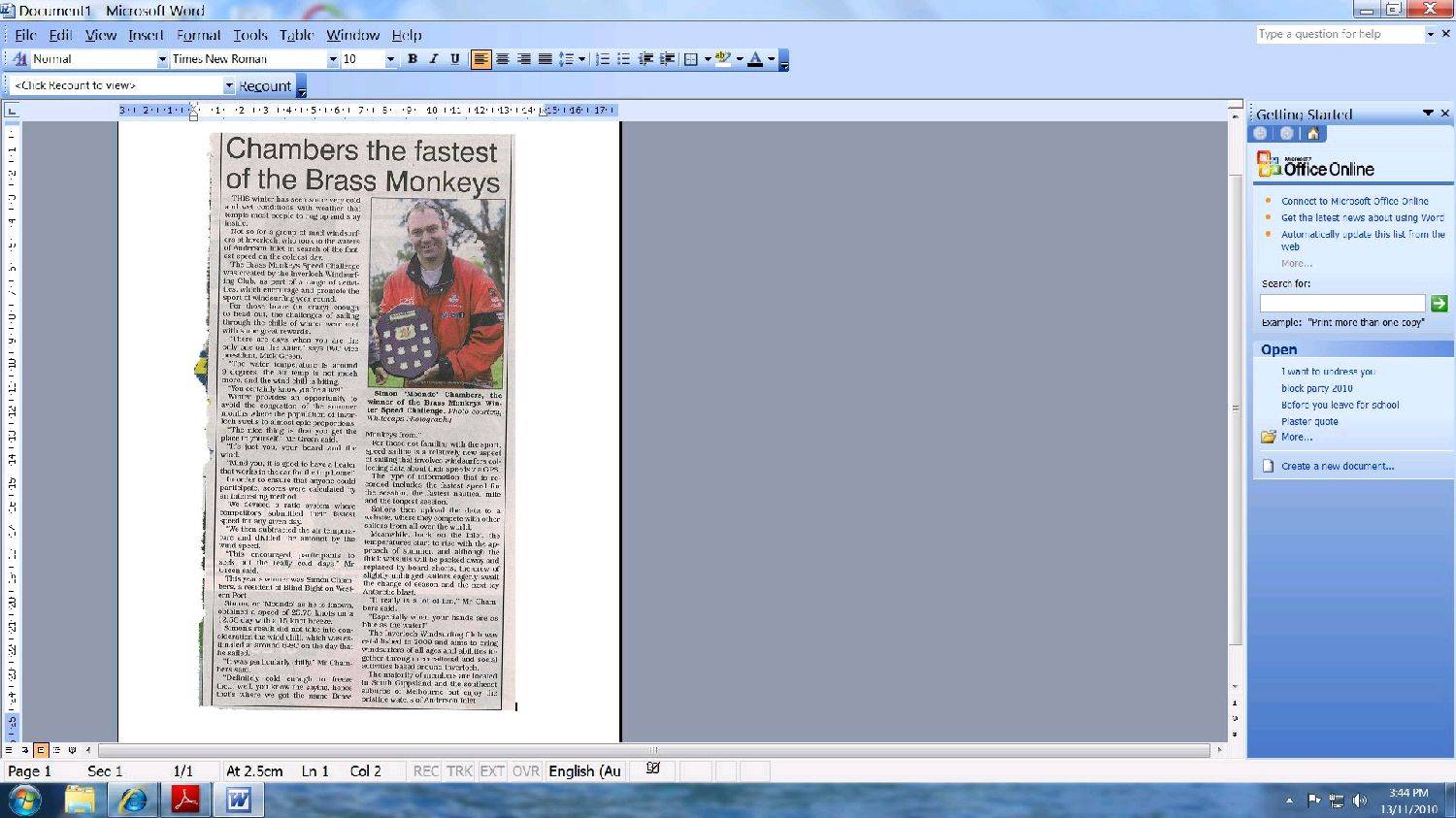
Task: Open the font color dropdown arrow
Action: [772, 59]
